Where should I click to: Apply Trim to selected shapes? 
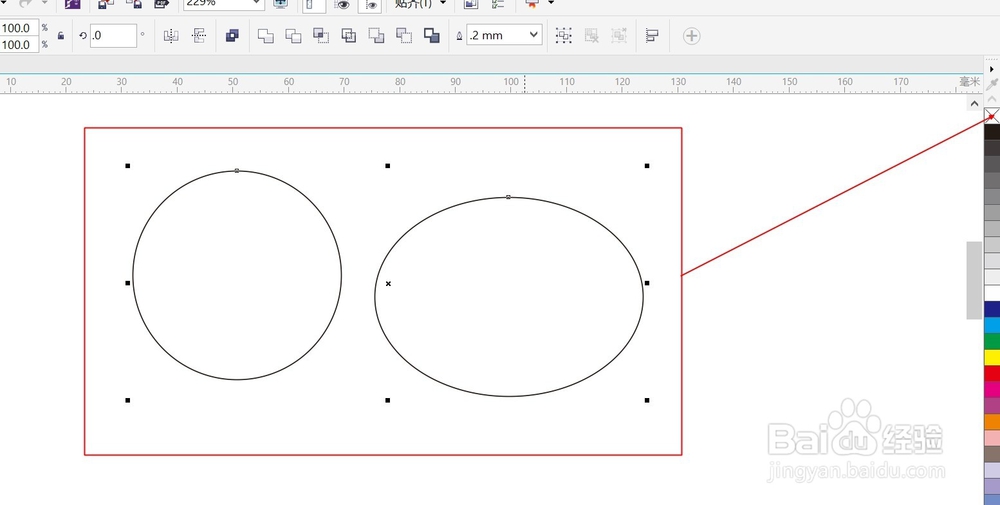[x=293, y=36]
